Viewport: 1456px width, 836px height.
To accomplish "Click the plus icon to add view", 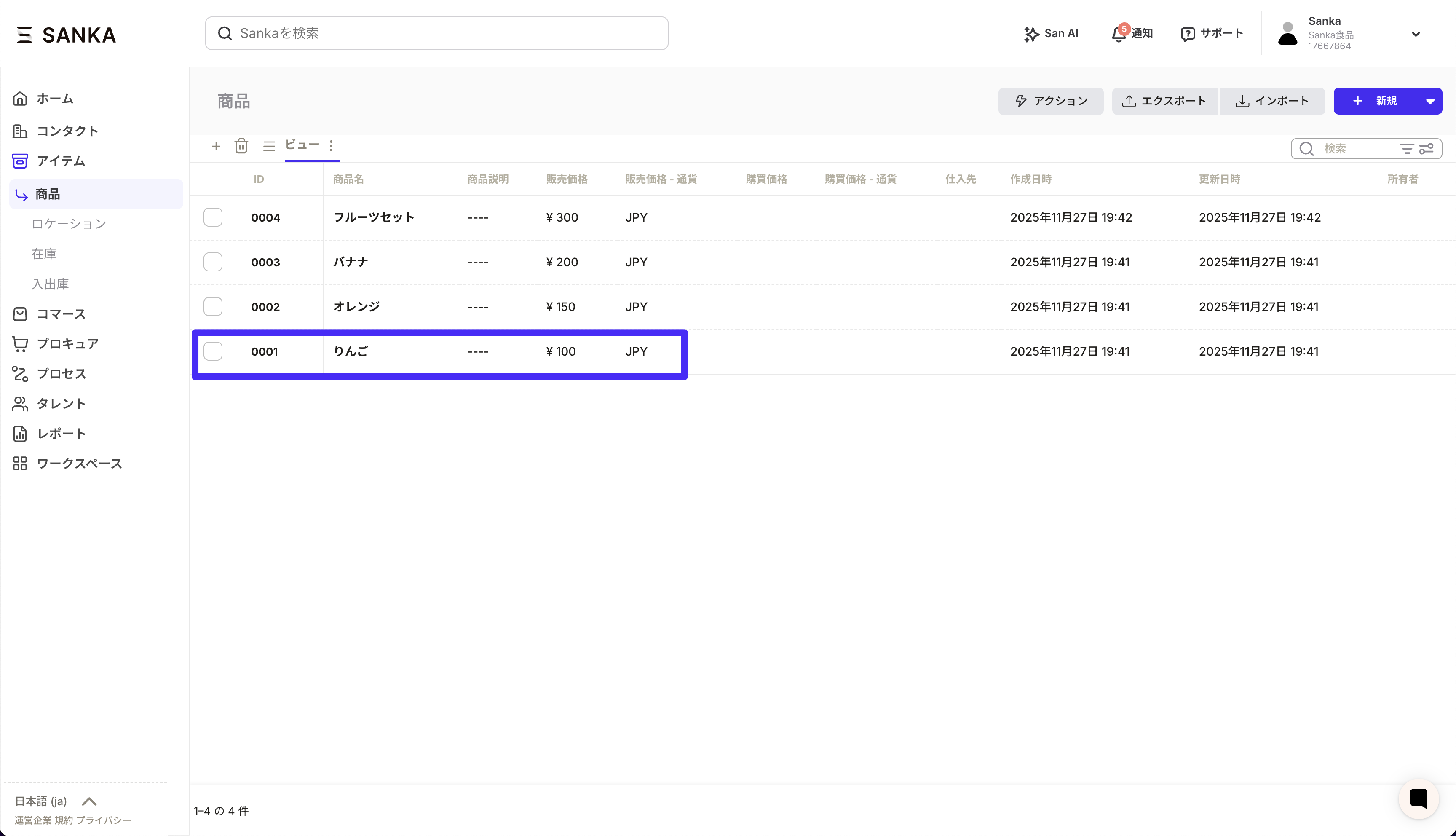I will coord(216,146).
